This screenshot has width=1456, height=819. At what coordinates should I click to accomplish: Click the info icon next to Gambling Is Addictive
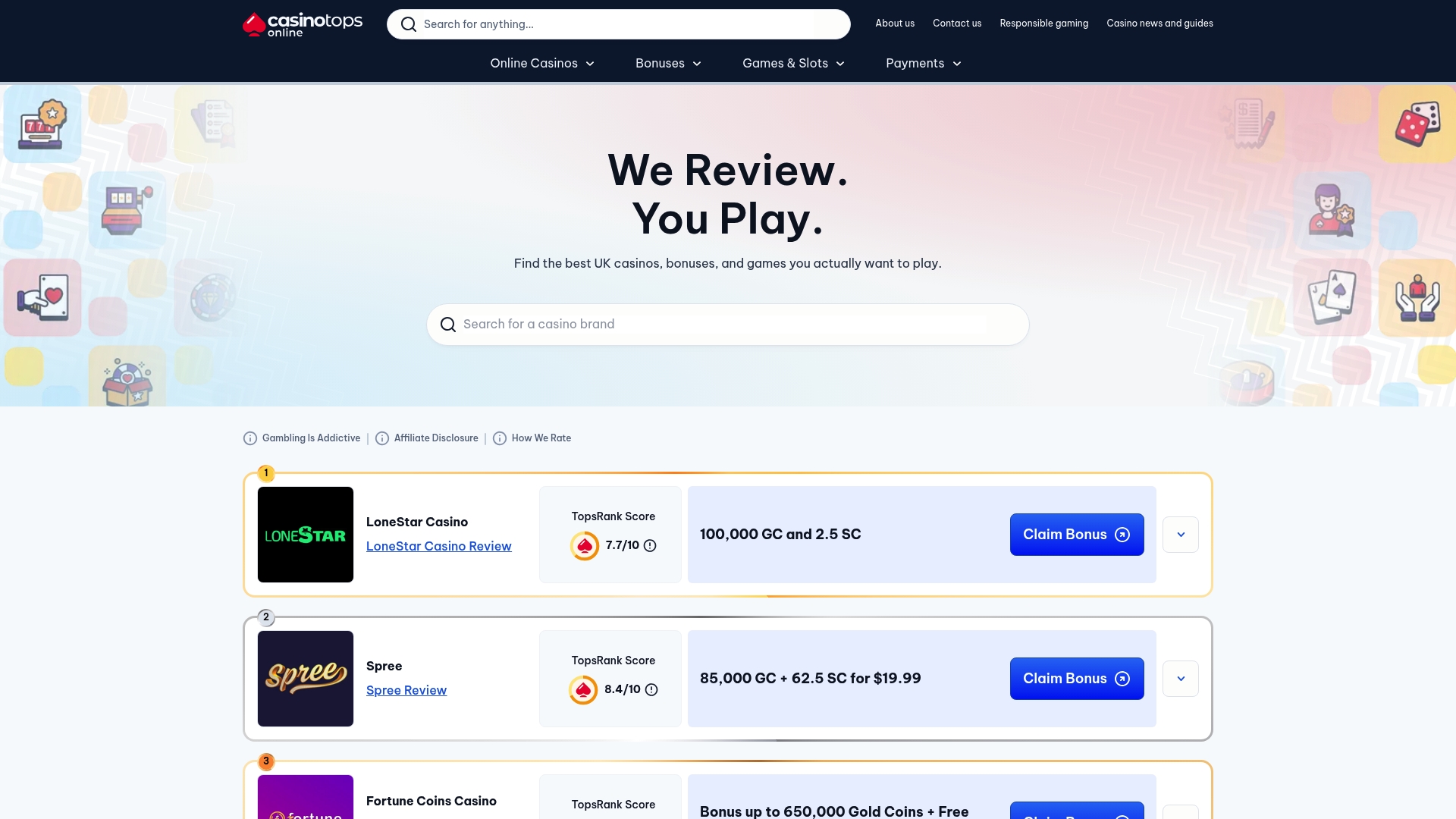(x=249, y=438)
